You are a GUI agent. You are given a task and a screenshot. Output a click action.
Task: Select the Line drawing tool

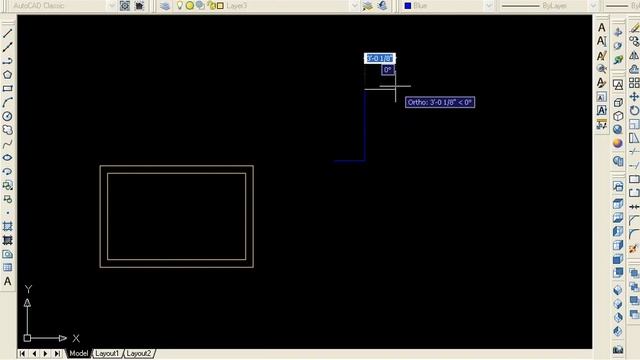click(x=7, y=33)
